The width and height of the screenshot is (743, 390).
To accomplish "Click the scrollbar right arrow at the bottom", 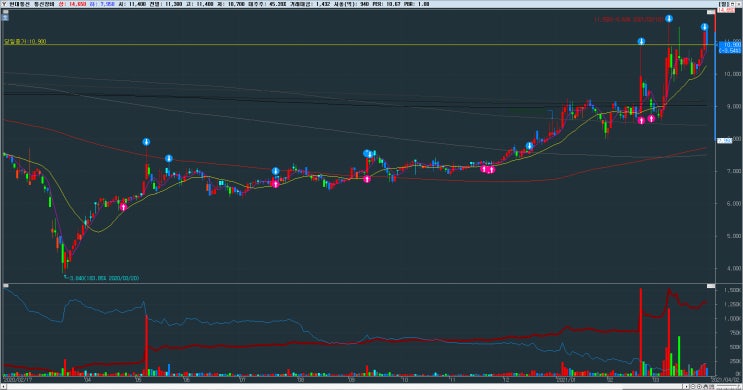I will 687,387.
